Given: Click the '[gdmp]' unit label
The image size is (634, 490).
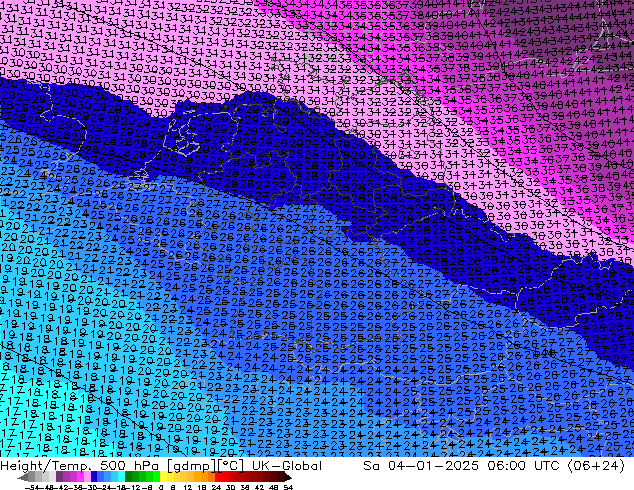Looking at the screenshot, I should [x=191, y=466].
